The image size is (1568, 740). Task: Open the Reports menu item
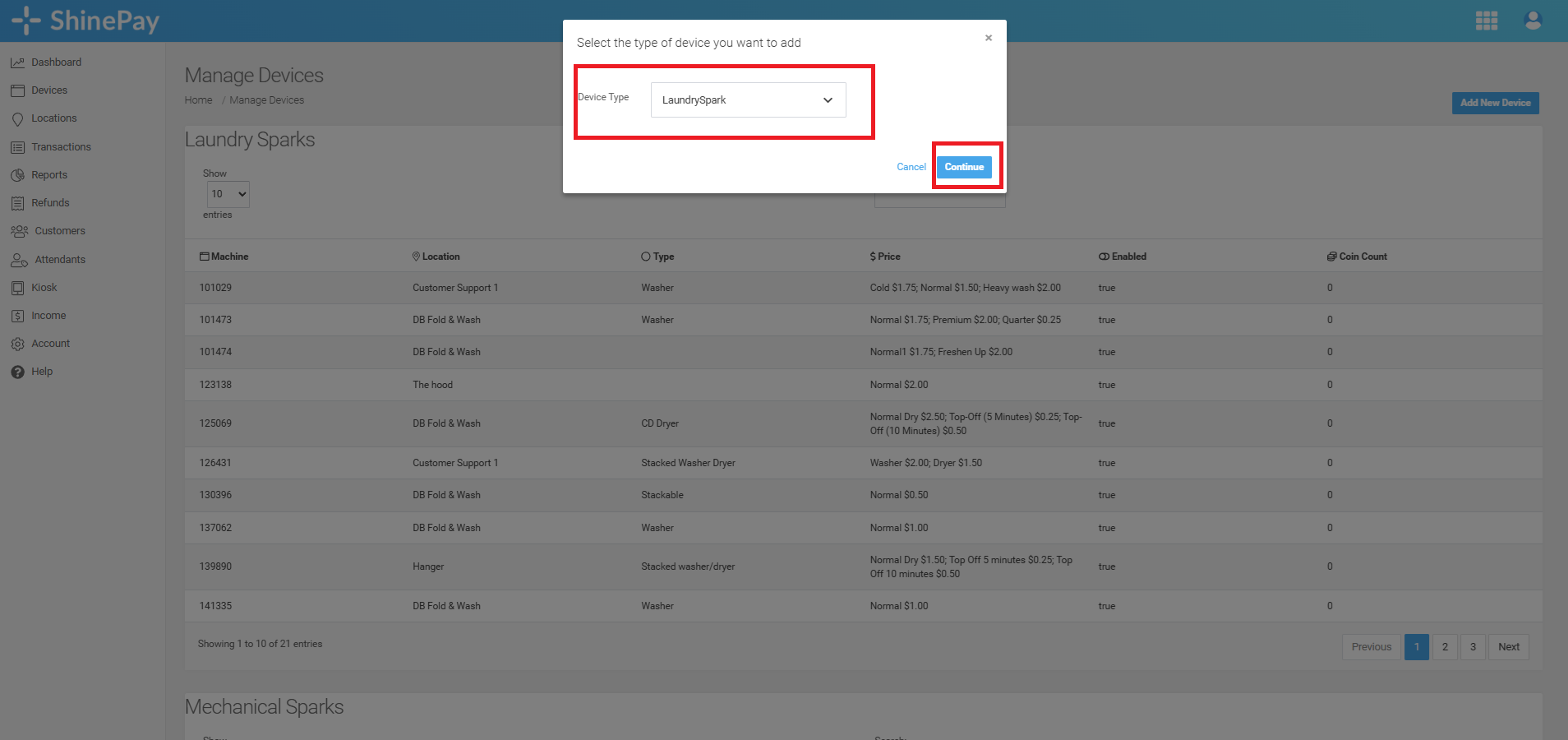click(x=49, y=175)
